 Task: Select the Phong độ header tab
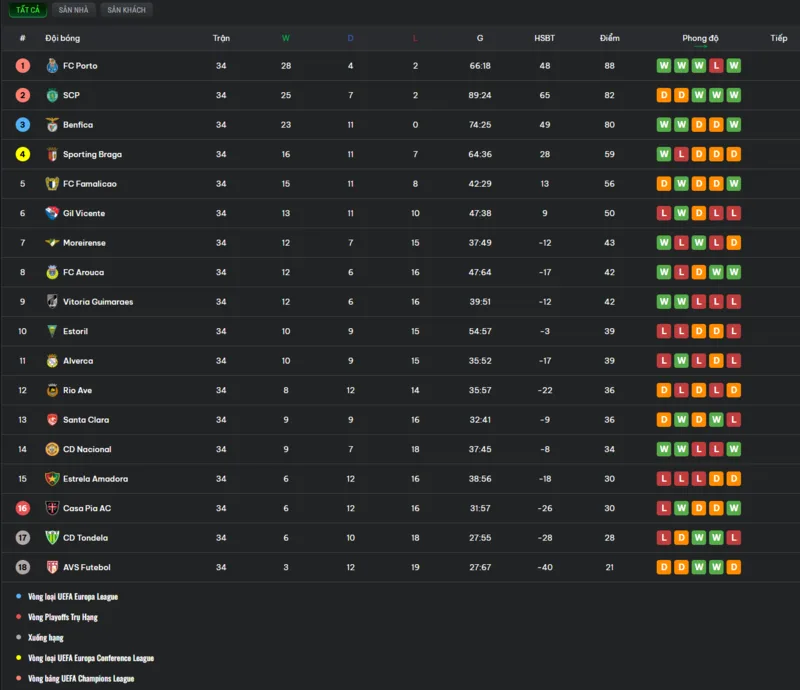pyautogui.click(x=700, y=38)
